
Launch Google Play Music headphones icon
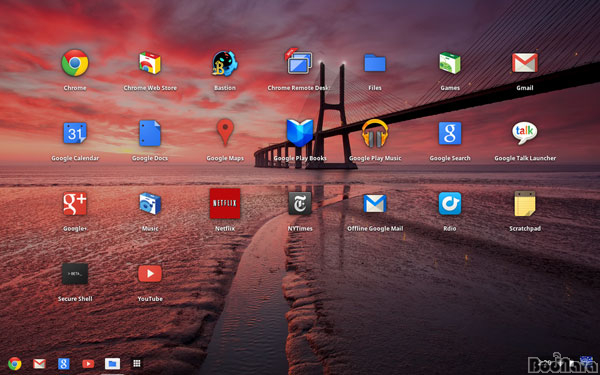[x=375, y=133]
